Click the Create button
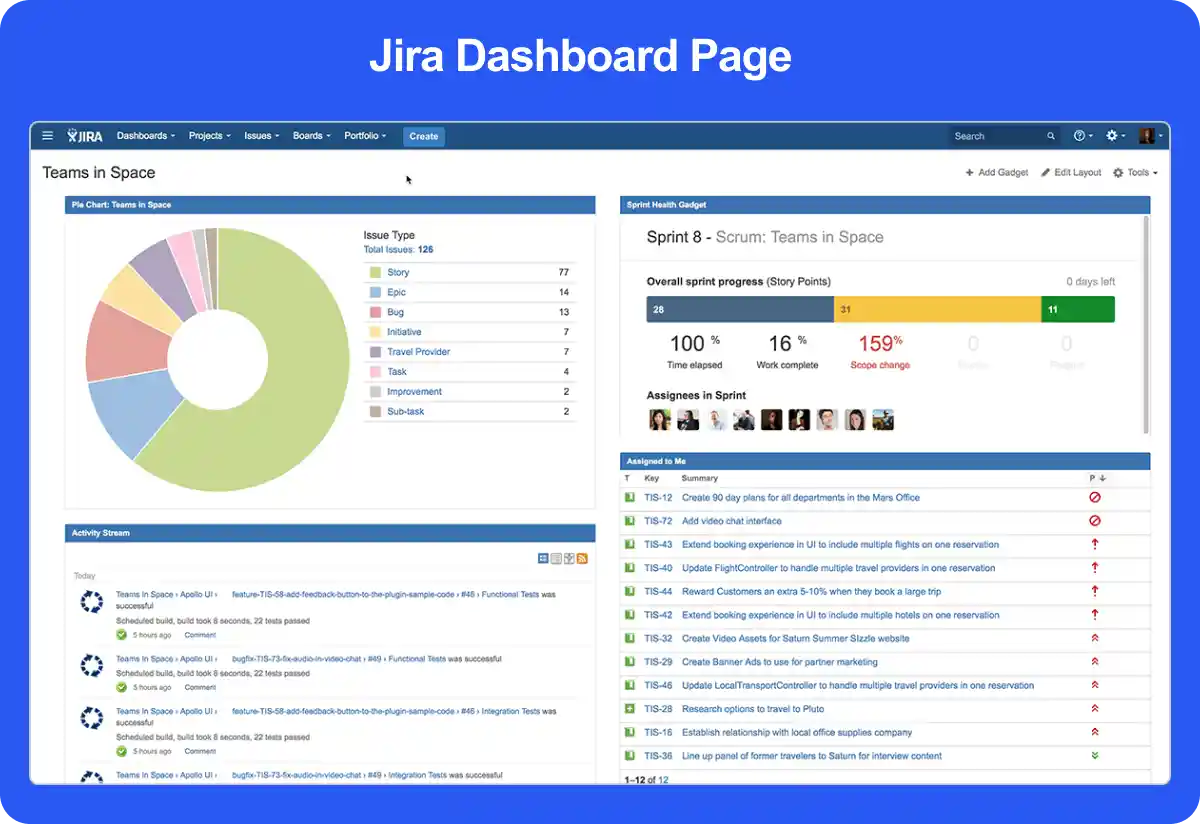Viewport: 1200px width, 824px height. tap(424, 136)
